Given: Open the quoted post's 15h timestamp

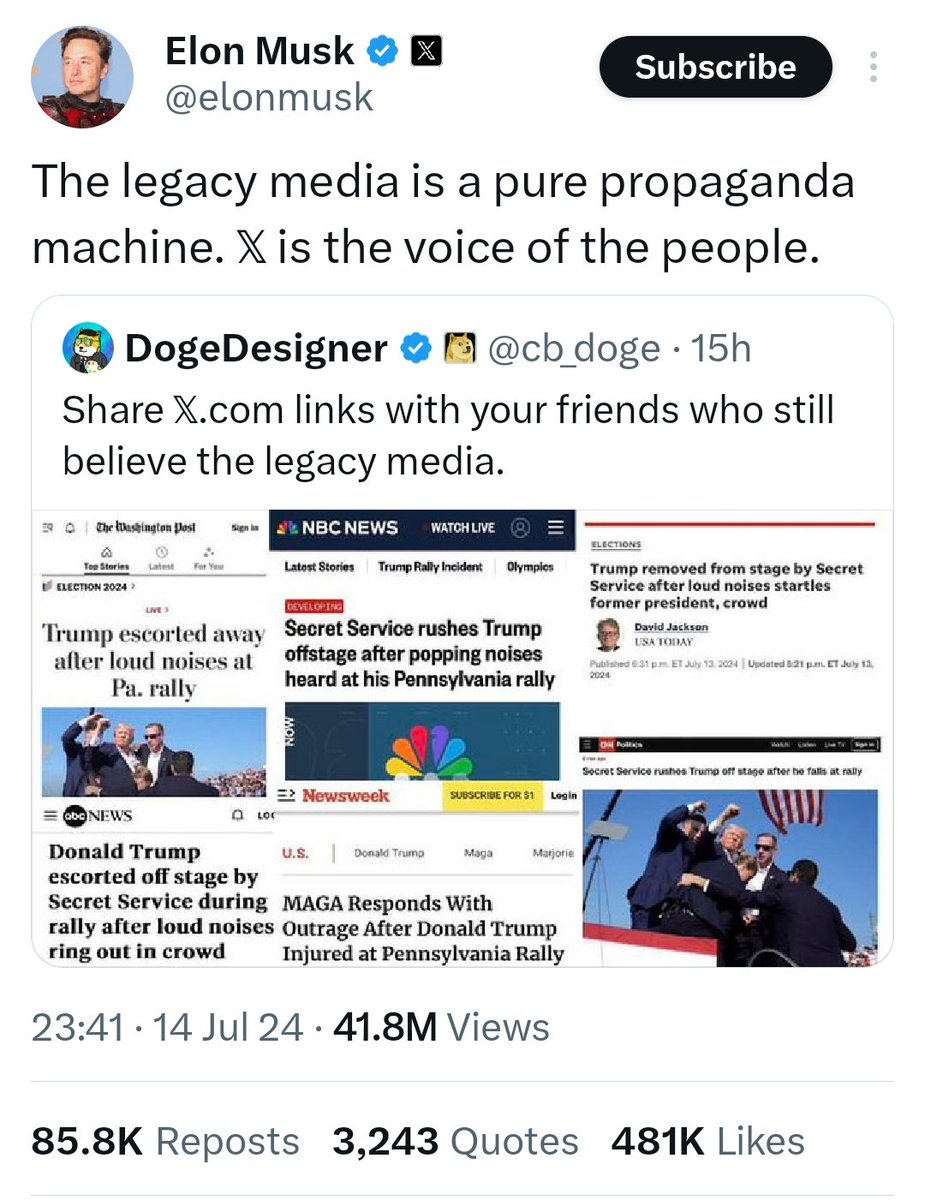Looking at the screenshot, I should [x=721, y=348].
